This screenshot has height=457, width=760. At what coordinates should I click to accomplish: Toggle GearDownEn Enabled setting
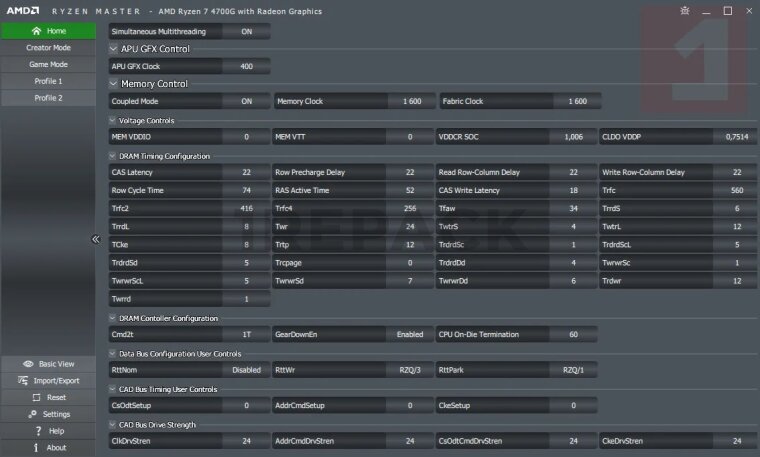pos(409,334)
